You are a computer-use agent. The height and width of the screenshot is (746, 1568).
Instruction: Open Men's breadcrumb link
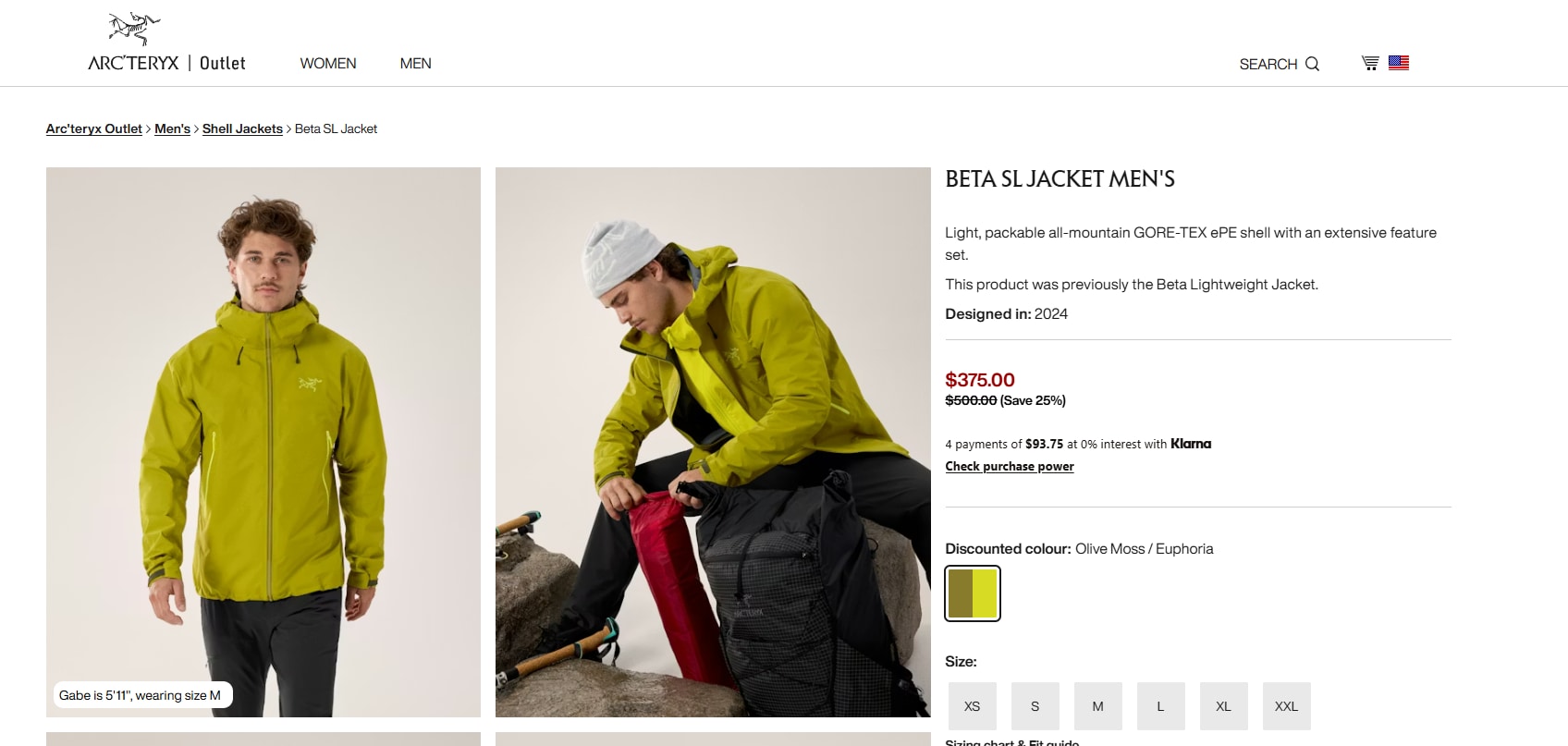pos(172,129)
